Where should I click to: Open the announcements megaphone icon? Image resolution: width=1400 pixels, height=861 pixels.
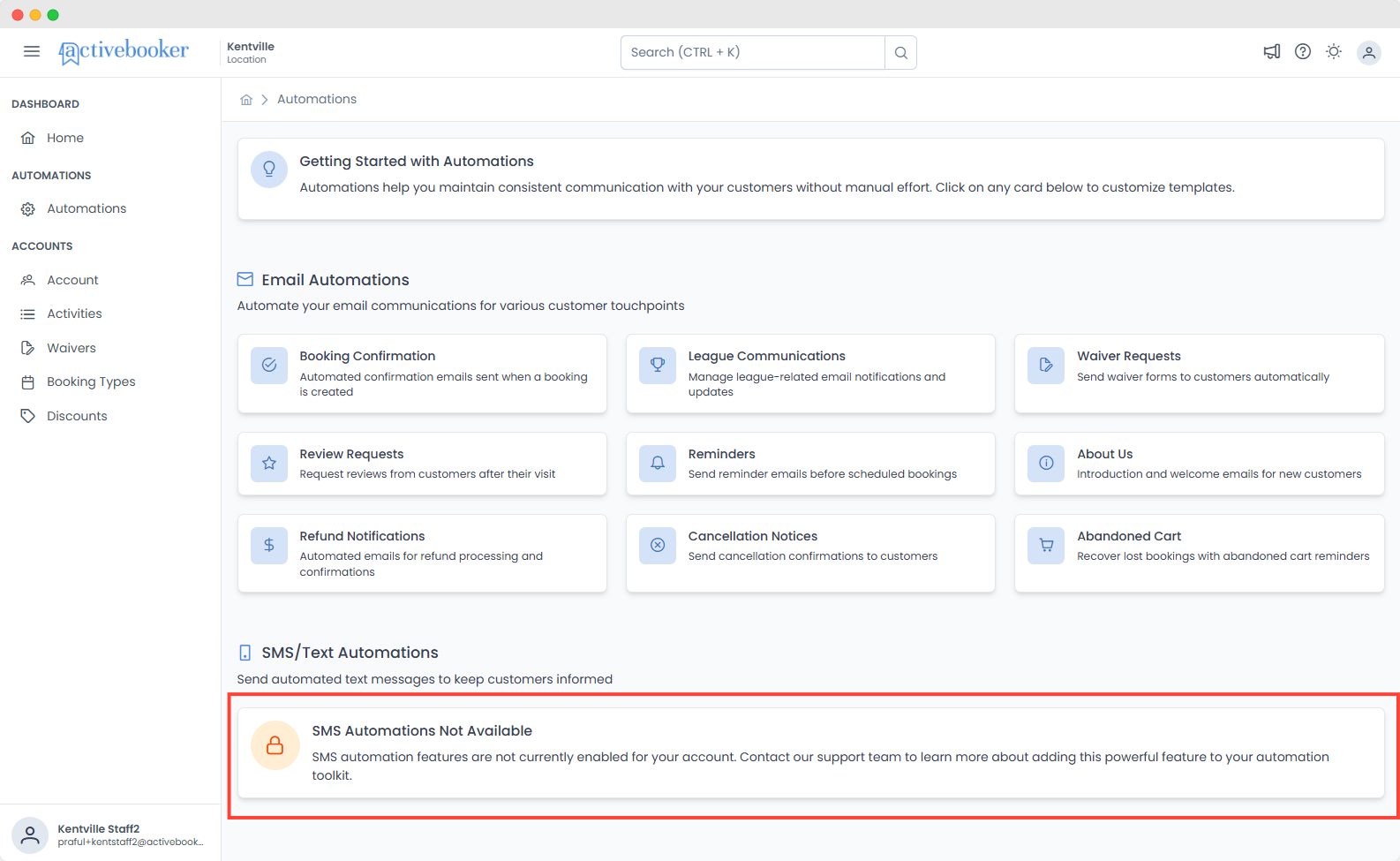(1272, 51)
